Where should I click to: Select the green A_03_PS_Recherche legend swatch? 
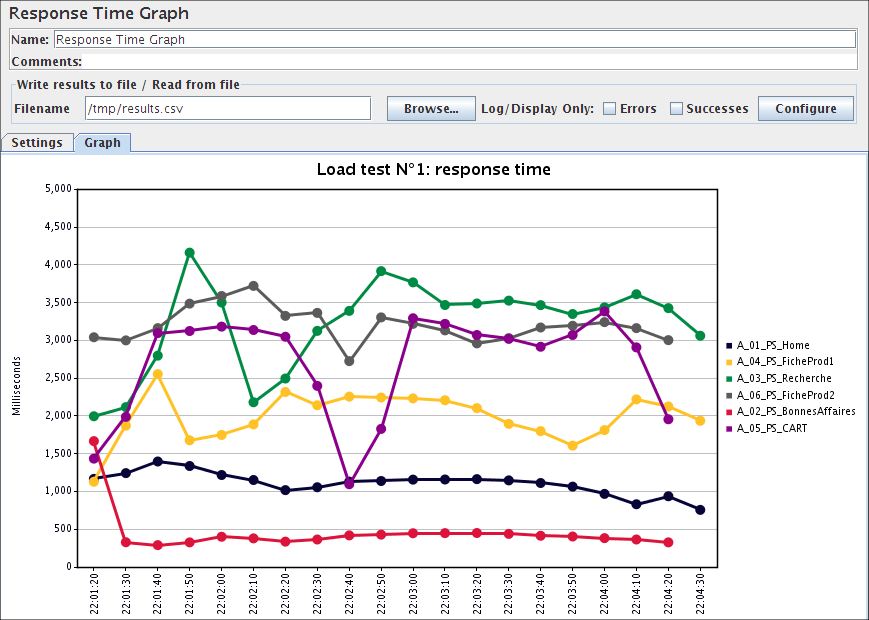729,378
